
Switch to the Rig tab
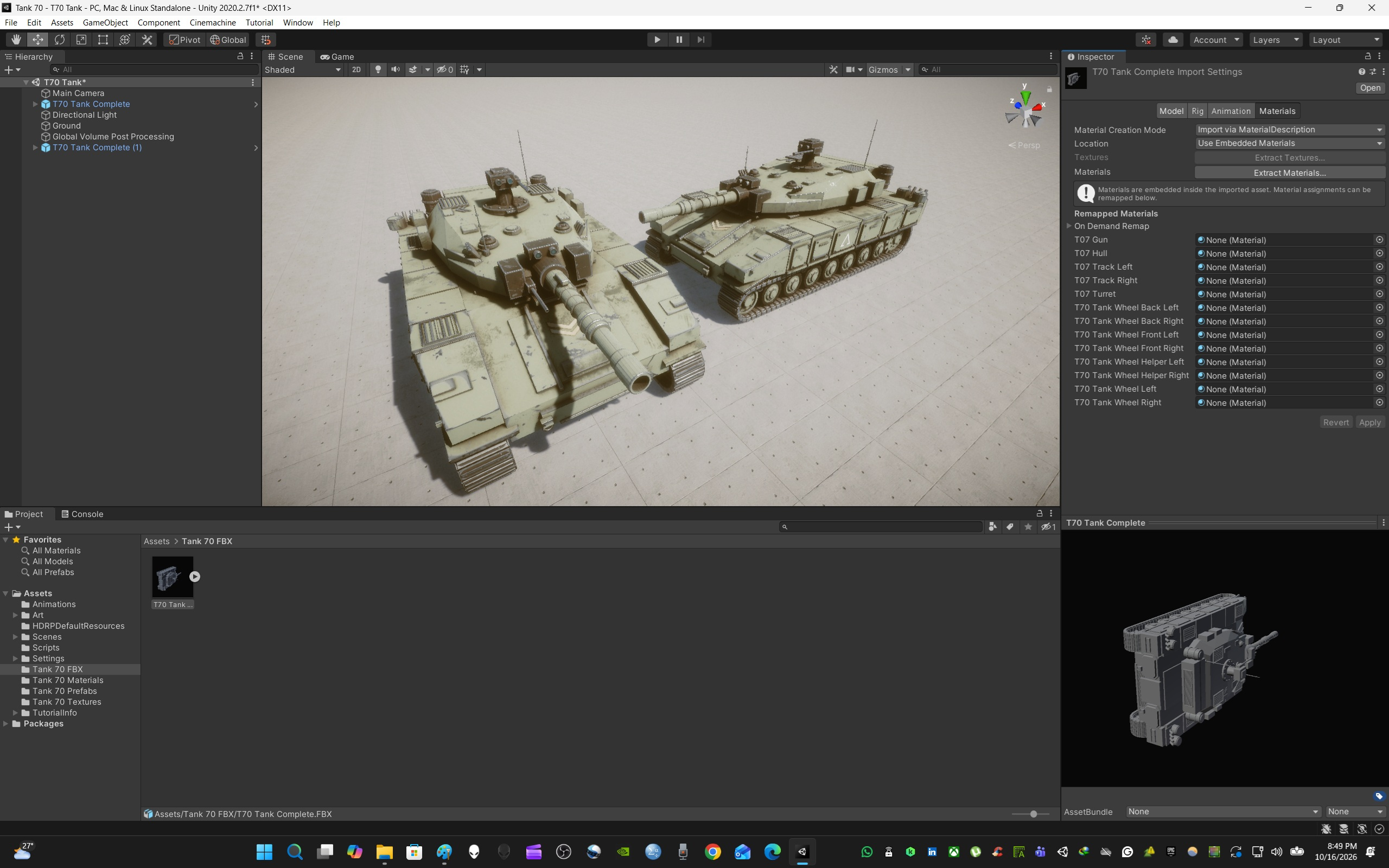click(x=1197, y=111)
